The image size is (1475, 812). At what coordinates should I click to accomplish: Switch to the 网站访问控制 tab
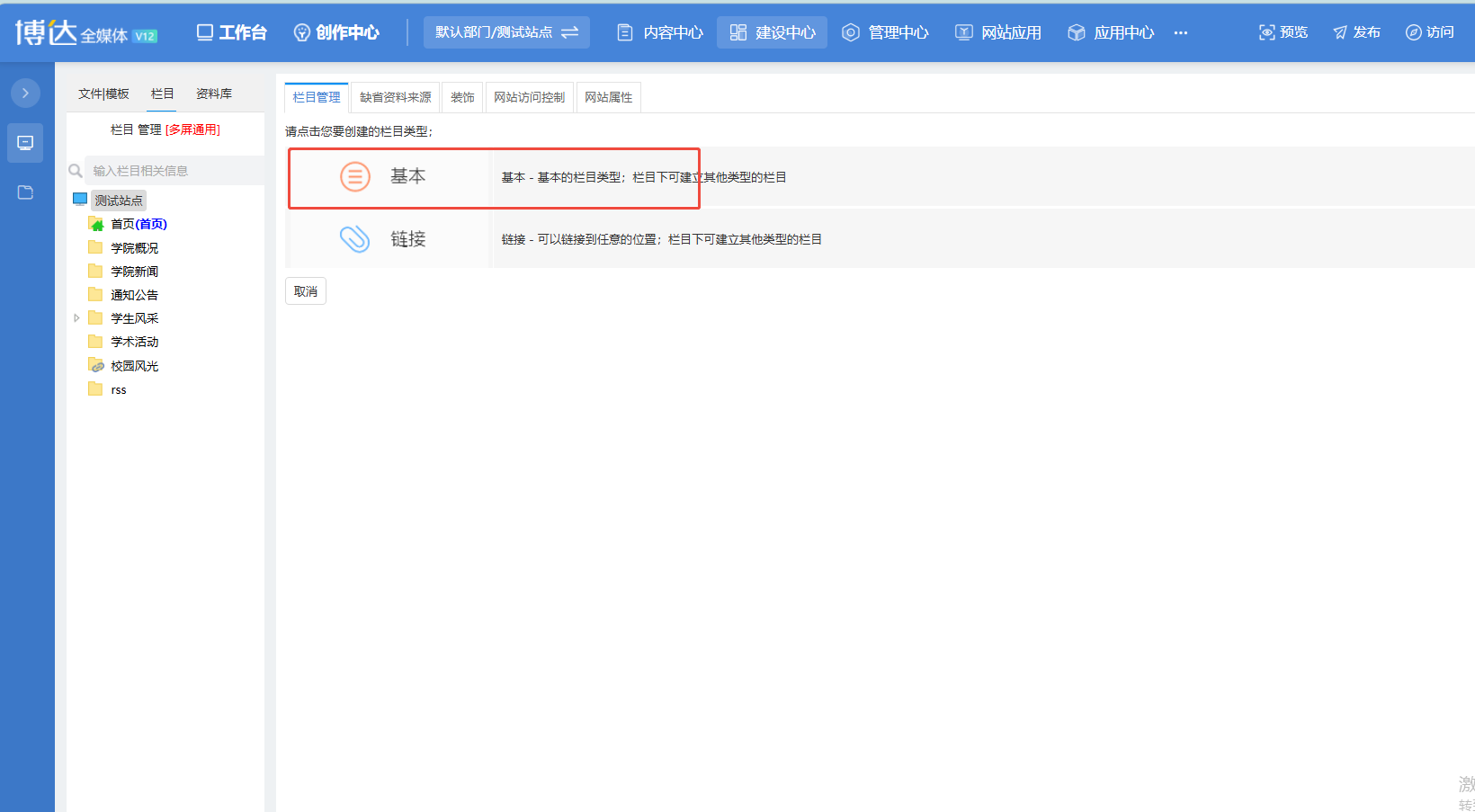[x=529, y=97]
